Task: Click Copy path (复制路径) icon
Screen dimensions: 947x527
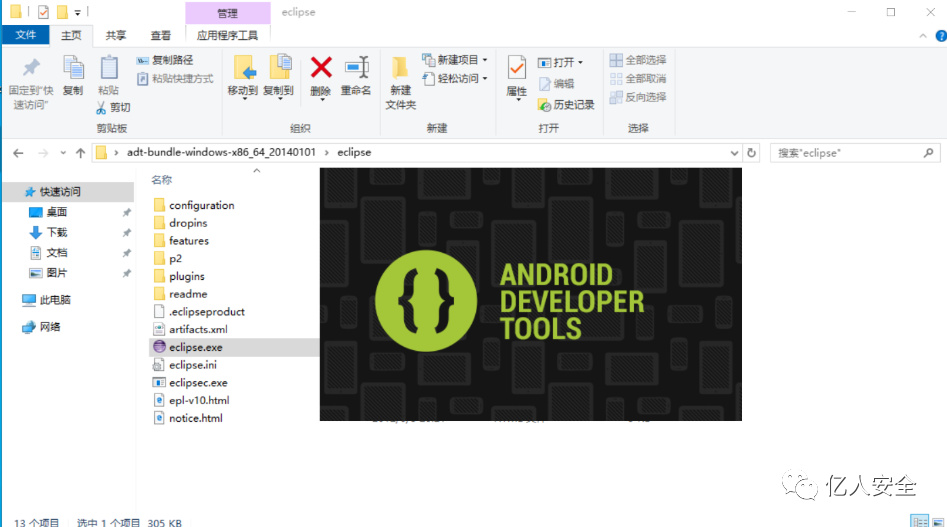Action: point(143,60)
